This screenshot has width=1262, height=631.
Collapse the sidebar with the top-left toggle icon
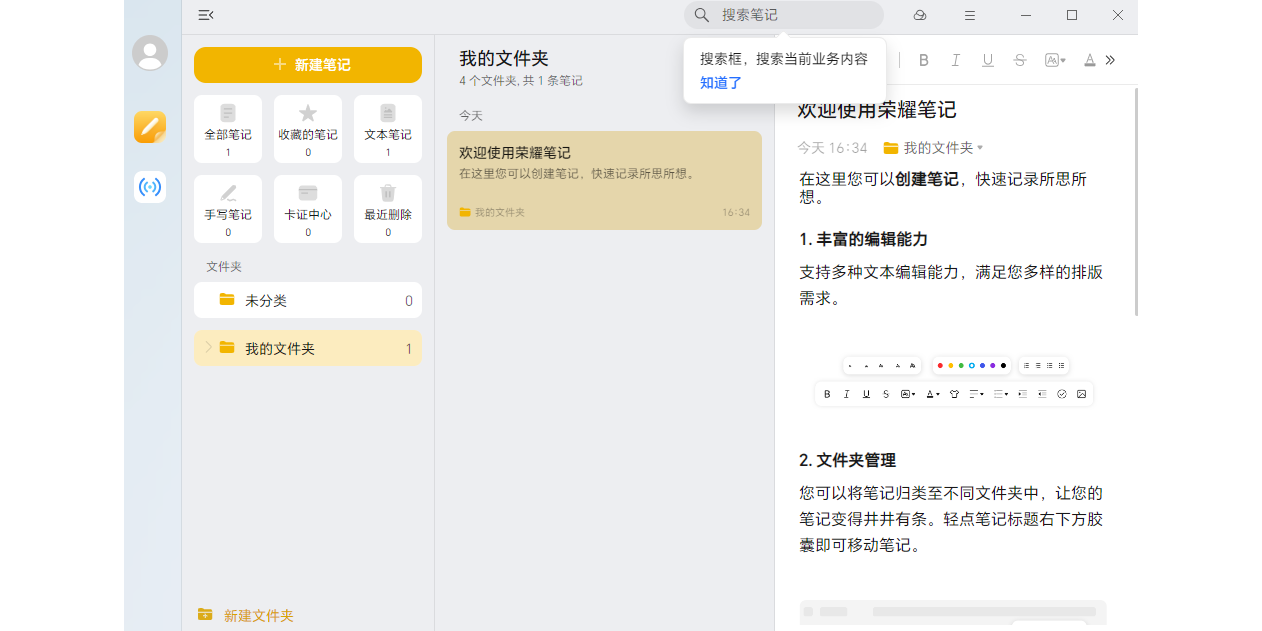tap(206, 15)
